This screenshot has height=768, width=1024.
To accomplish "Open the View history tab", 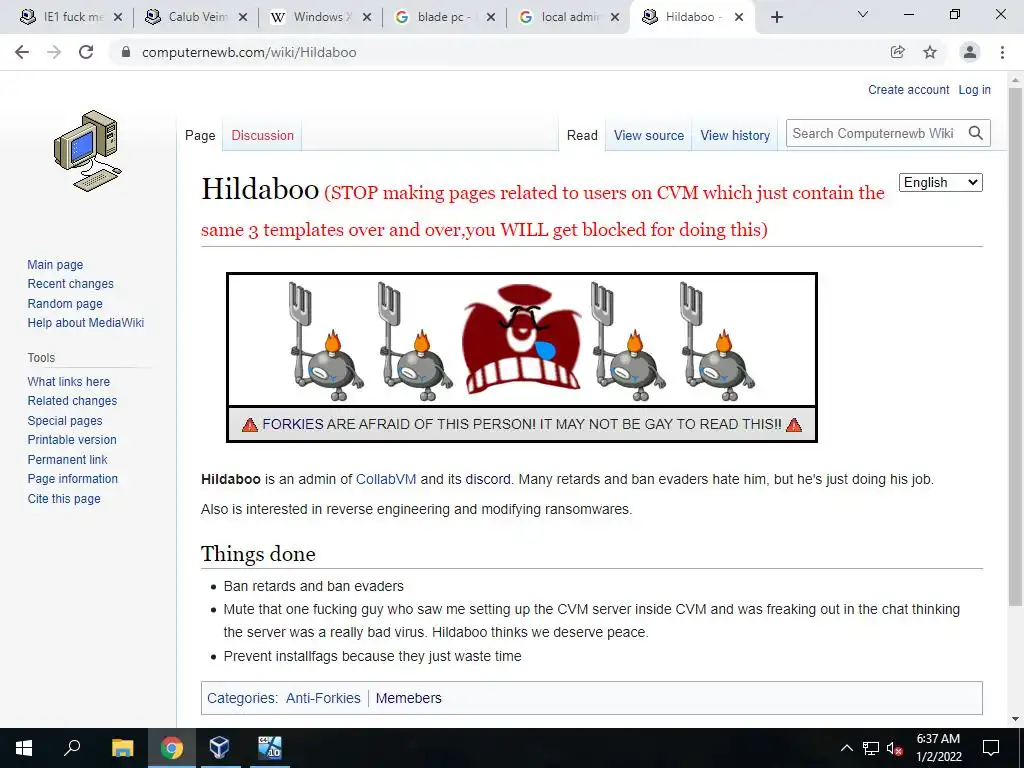I will coord(735,135).
